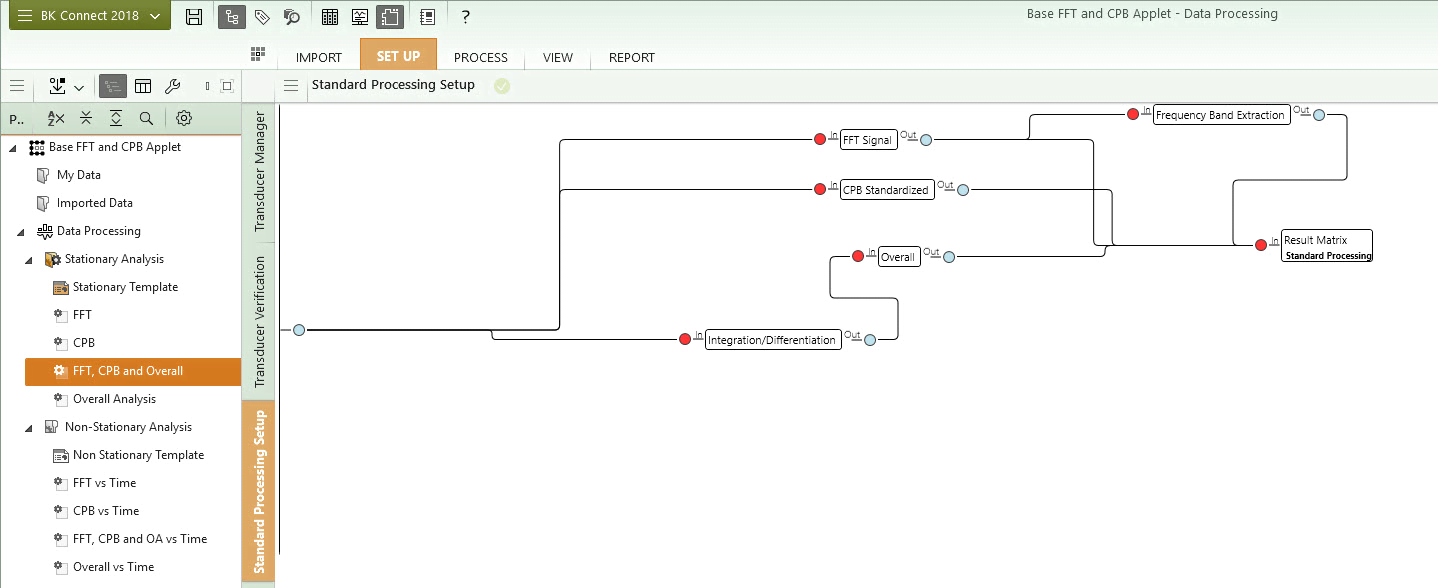1438x588 pixels.
Task: Click the applet grid icon before IMPORT
Action: tap(258, 54)
